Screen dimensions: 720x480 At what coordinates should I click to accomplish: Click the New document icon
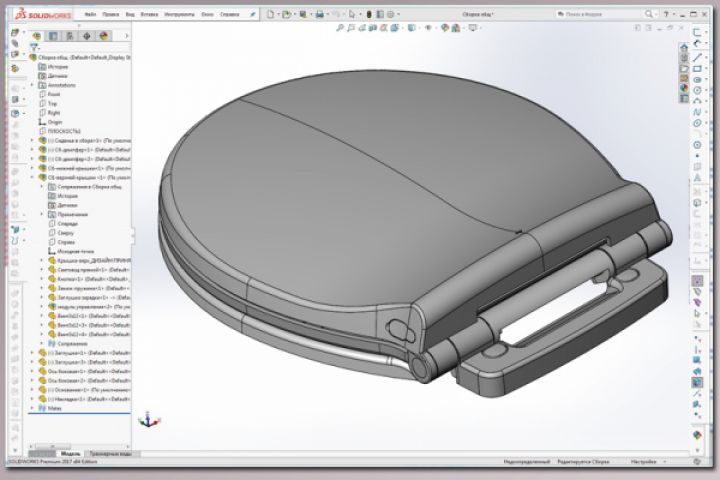click(270, 14)
